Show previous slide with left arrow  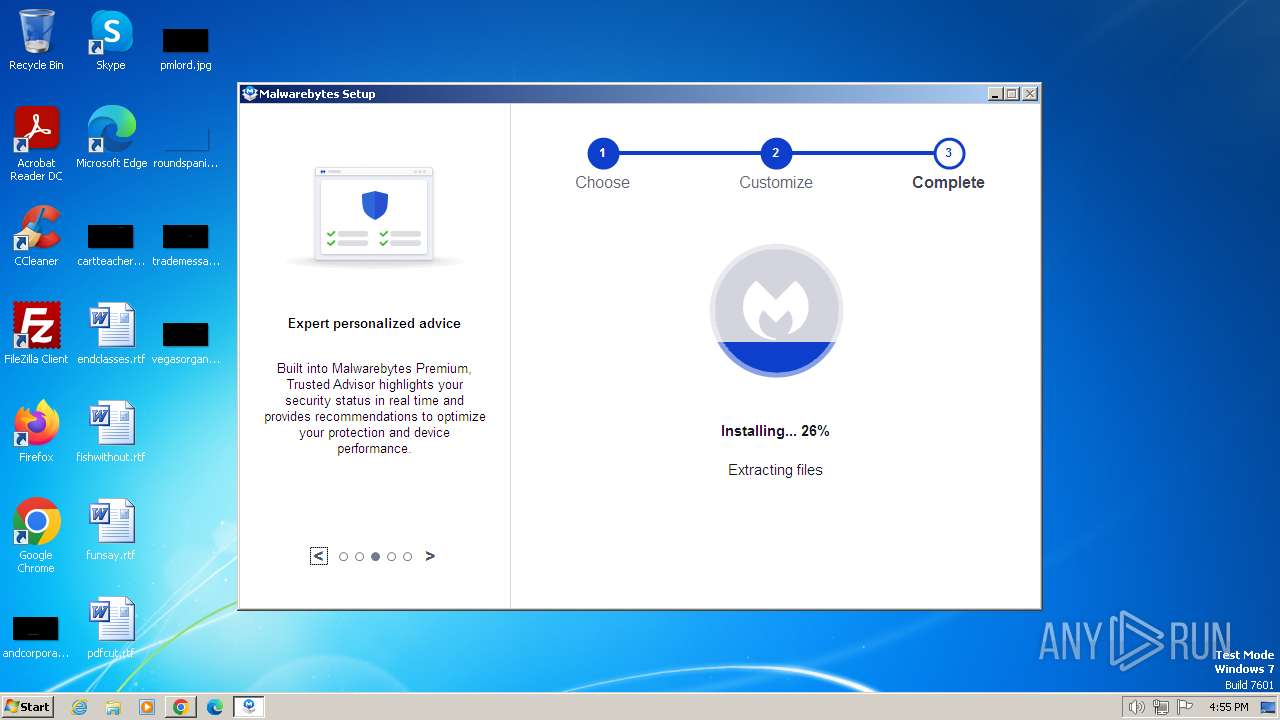pyautogui.click(x=319, y=556)
